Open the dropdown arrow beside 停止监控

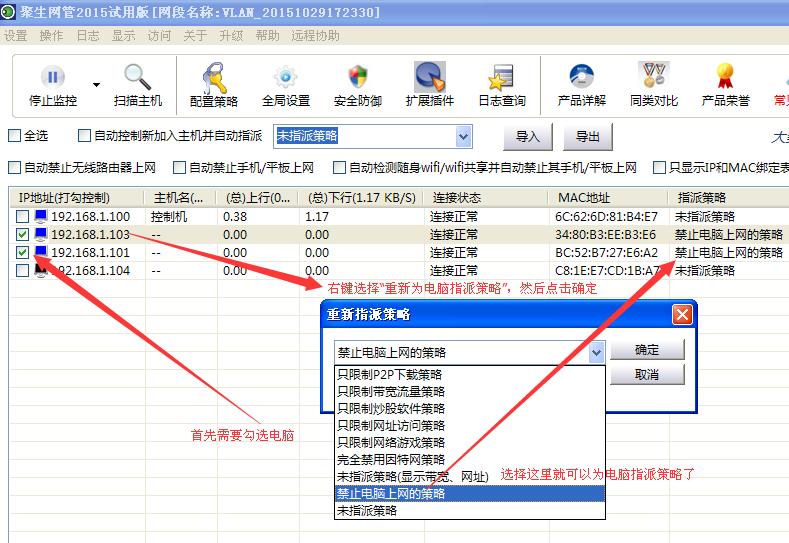pyautogui.click(x=97, y=85)
